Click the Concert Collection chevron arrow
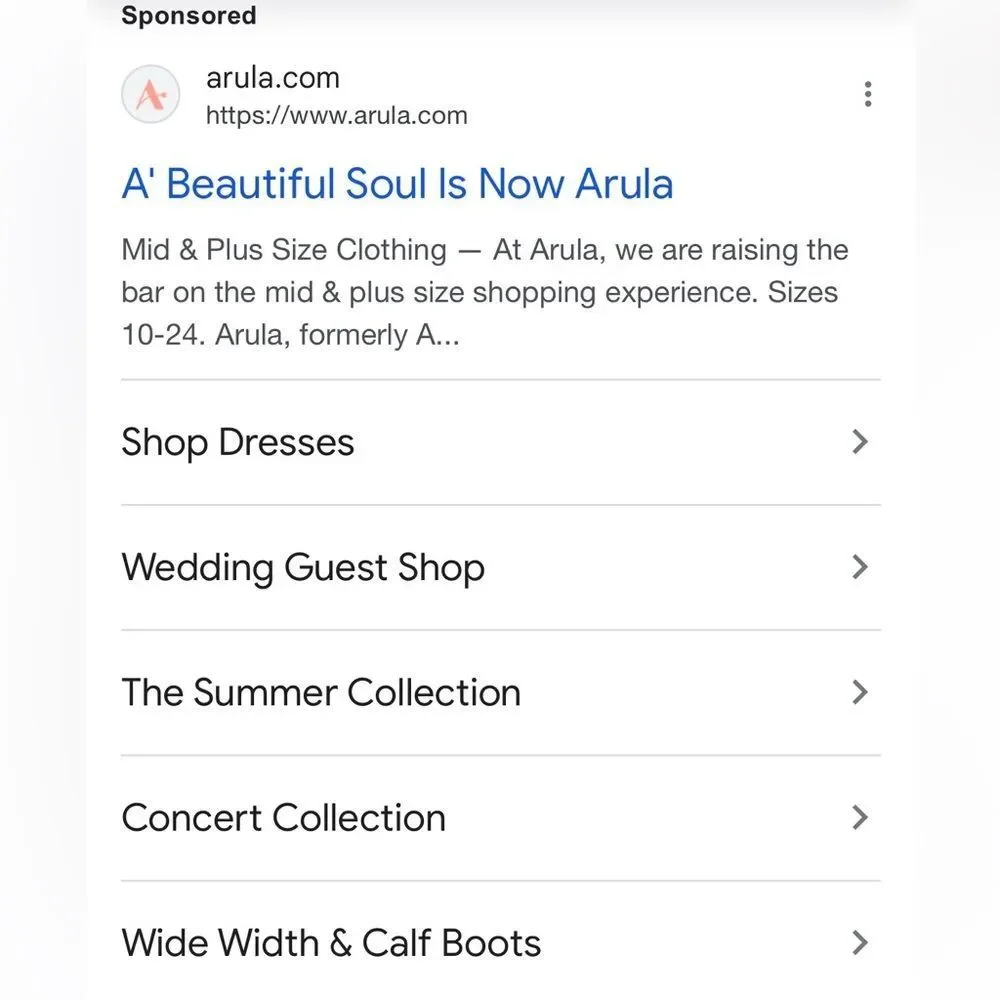Screen dimensions: 1000x1000 859,817
